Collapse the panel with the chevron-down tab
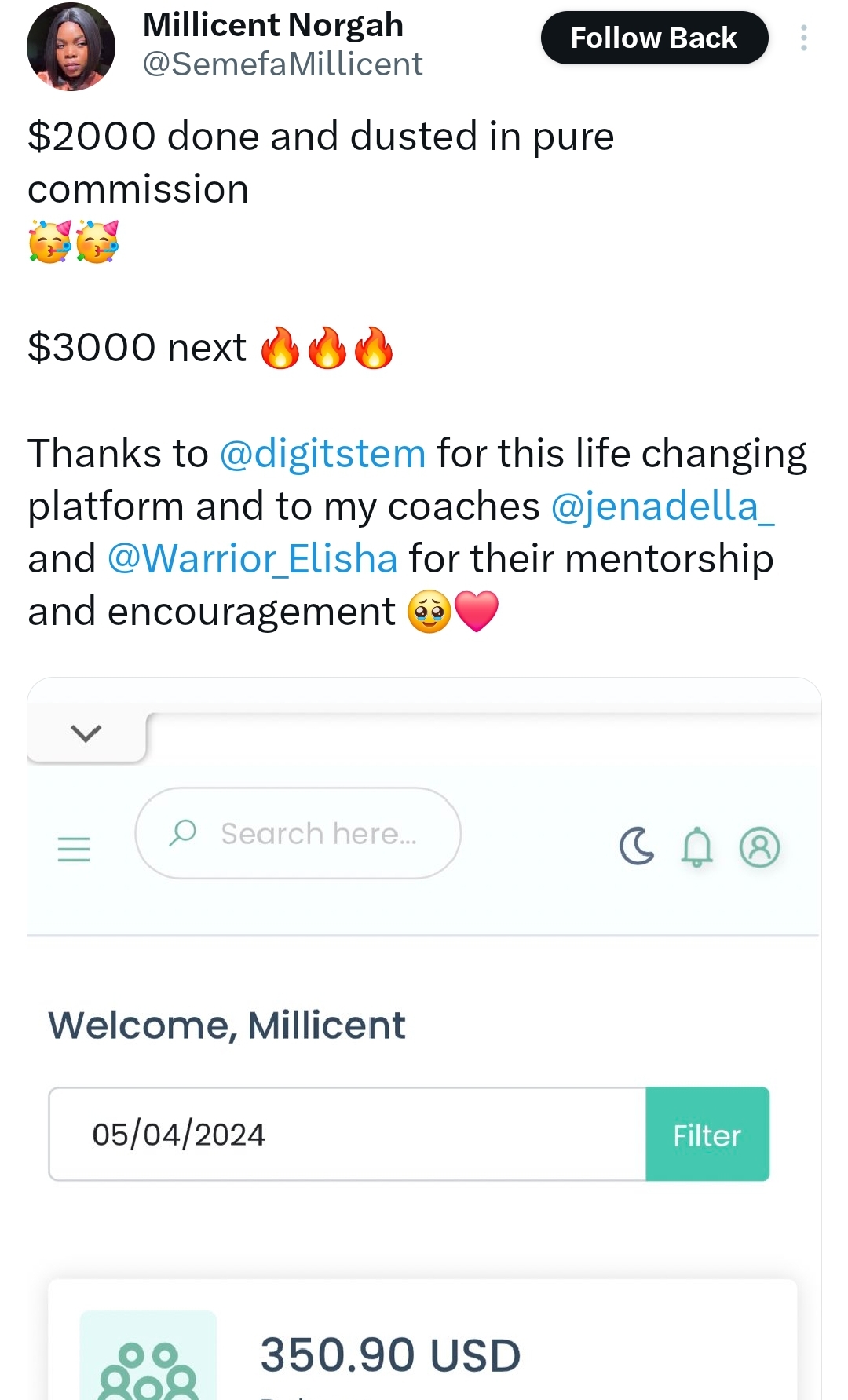This screenshot has width=848, height=1400. pos(86,734)
